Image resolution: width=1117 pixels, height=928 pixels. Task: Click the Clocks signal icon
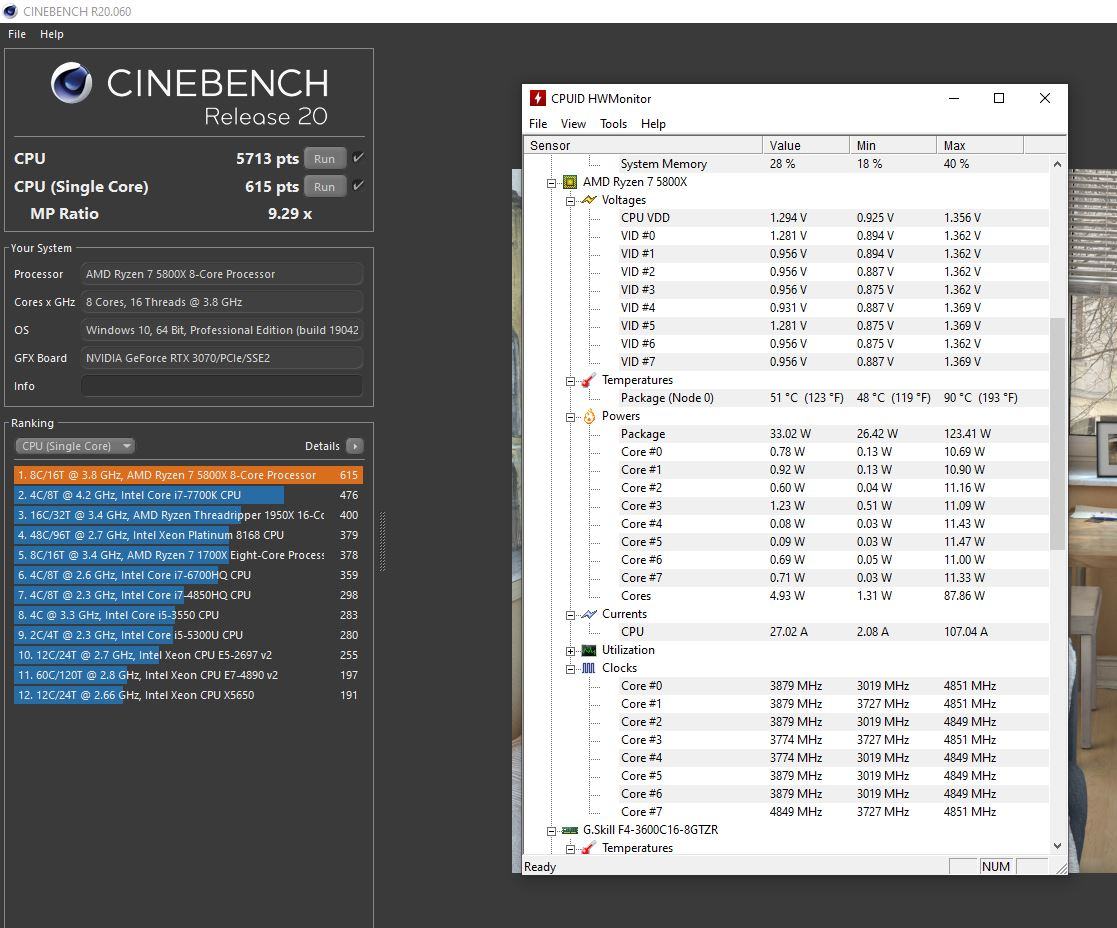[588, 668]
